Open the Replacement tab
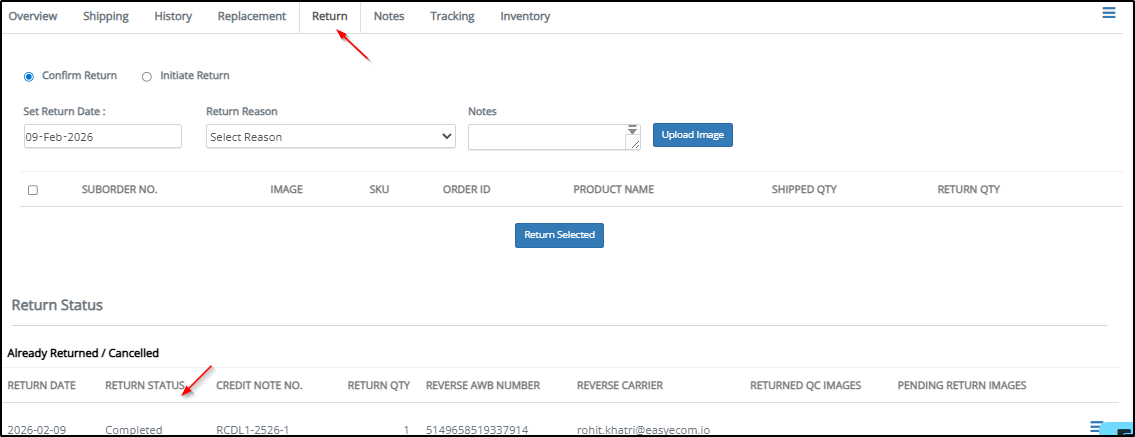 pos(251,17)
